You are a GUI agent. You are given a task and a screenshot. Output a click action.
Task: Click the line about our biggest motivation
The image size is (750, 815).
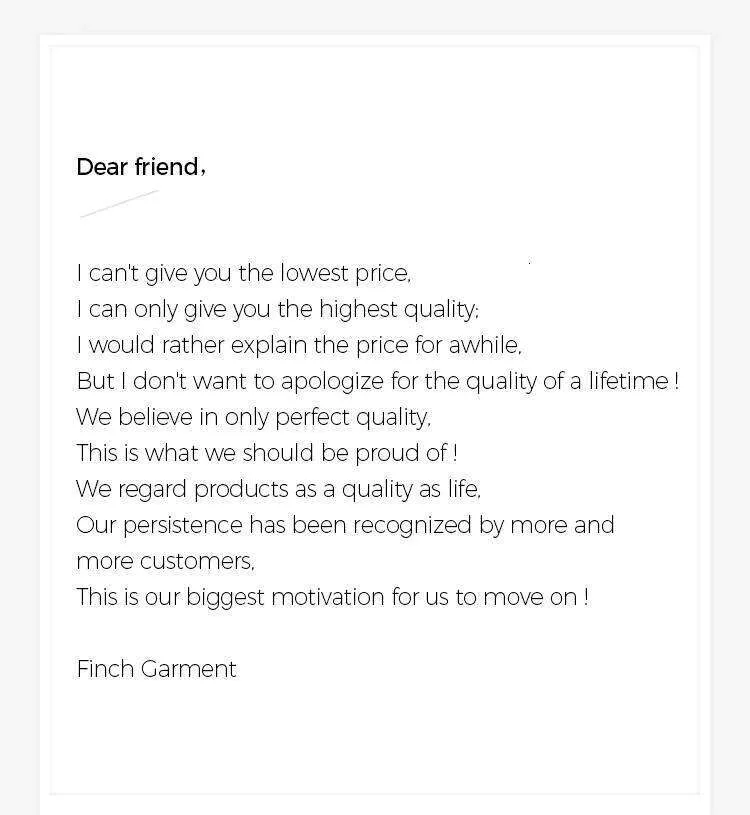click(x=332, y=597)
